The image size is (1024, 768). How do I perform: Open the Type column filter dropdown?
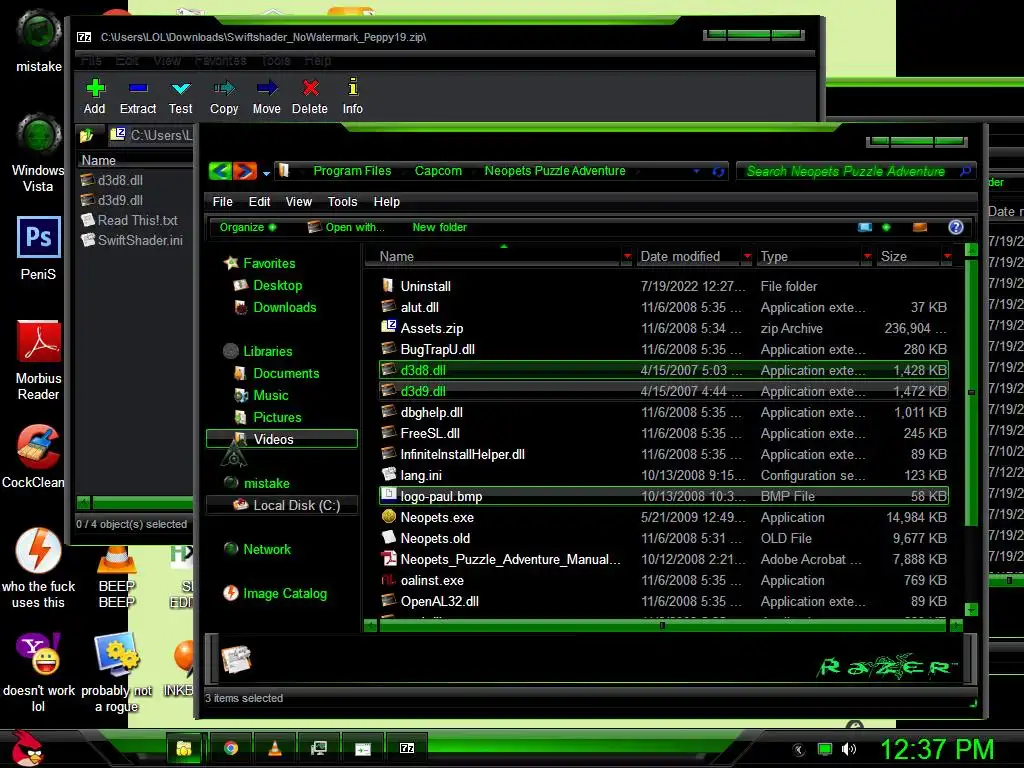point(867,257)
